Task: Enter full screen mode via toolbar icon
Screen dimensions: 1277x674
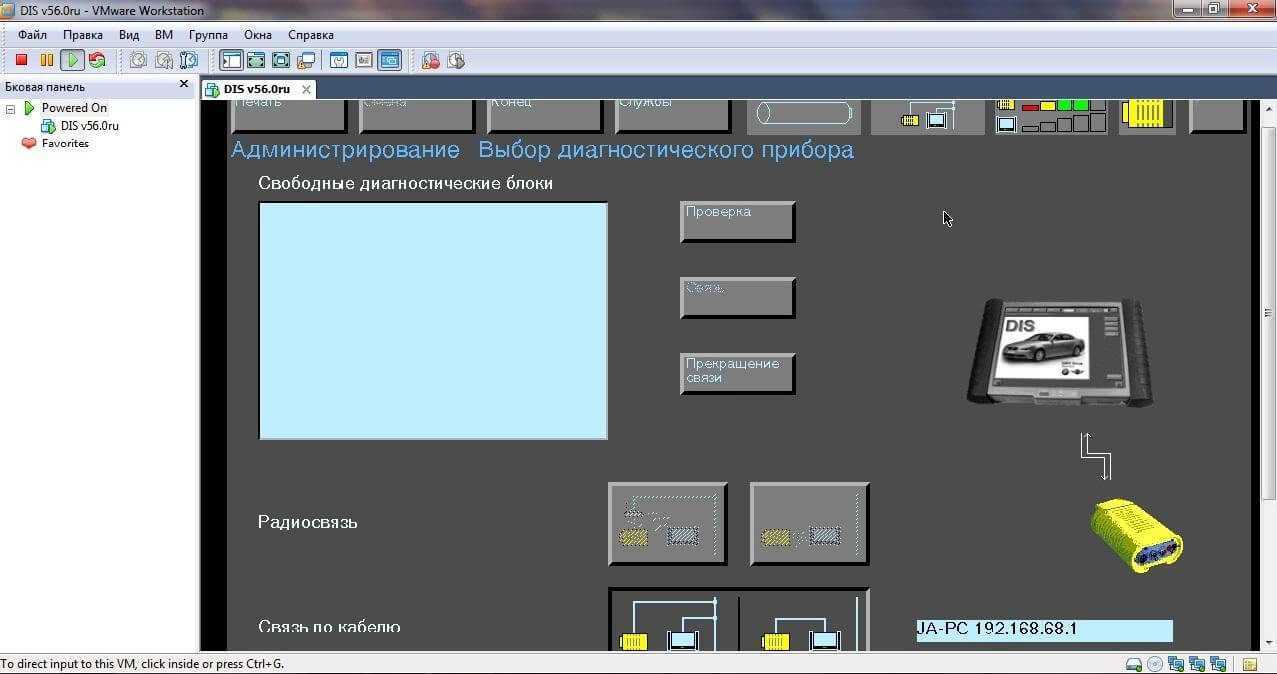Action: 256,60
